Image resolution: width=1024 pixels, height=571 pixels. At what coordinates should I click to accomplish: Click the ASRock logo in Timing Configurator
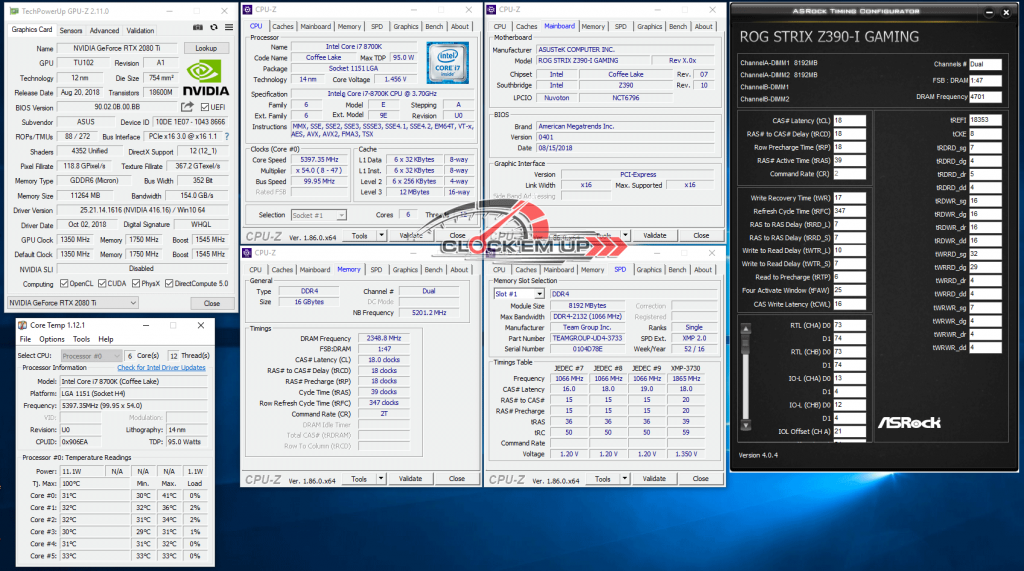pos(908,422)
